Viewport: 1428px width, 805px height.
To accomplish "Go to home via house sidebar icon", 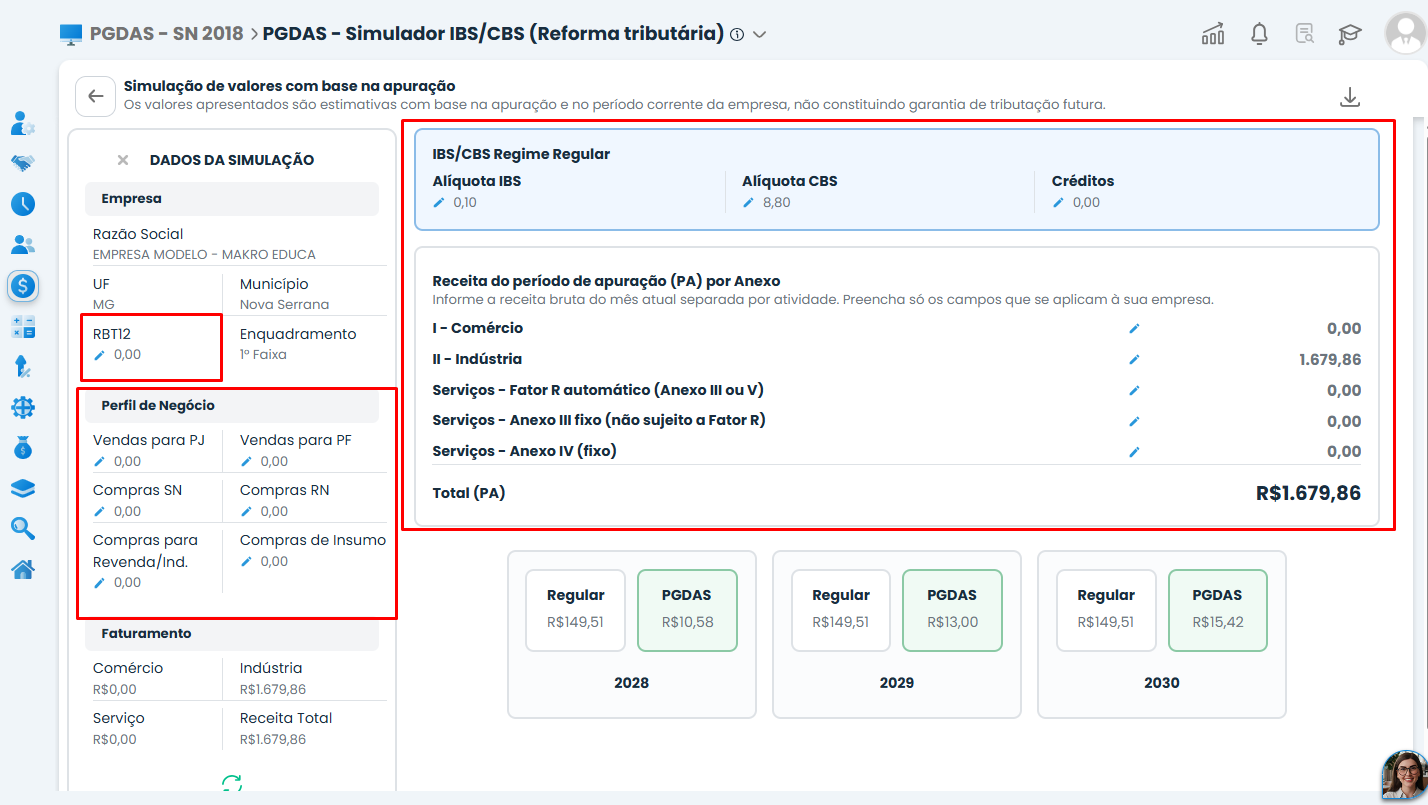I will (23, 570).
